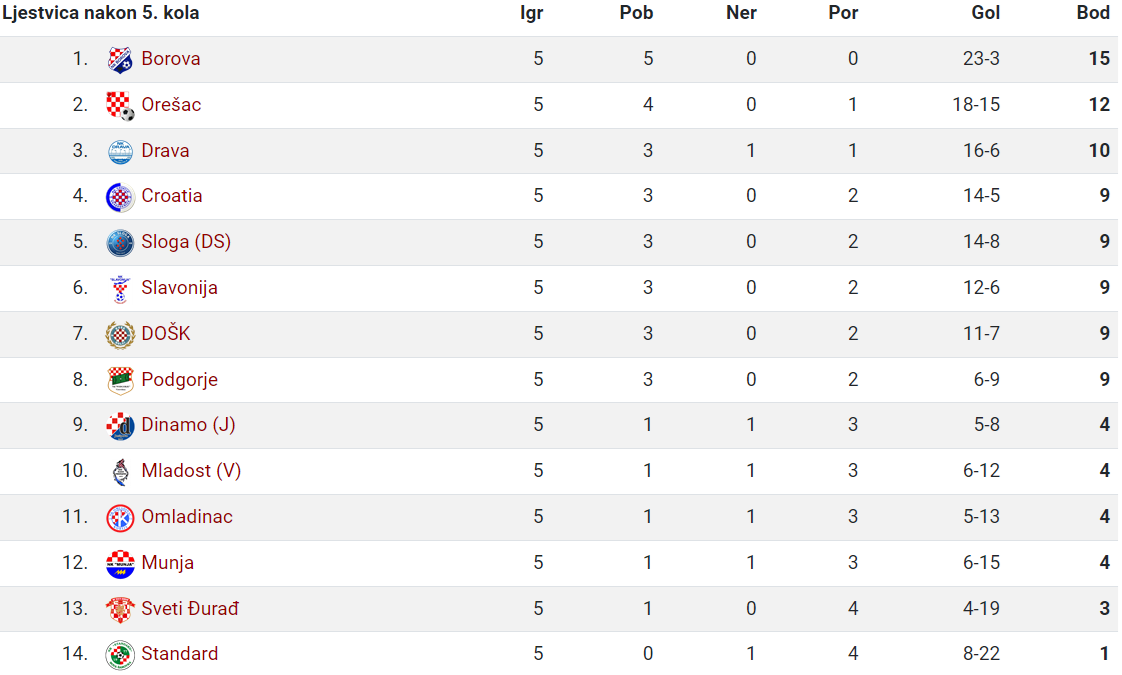Screen dimensions: 1122x675
Task: Click the Borova club crest icon
Action: point(119,59)
